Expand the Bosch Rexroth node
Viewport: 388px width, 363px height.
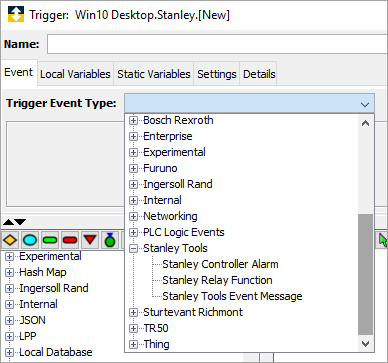tap(133, 120)
